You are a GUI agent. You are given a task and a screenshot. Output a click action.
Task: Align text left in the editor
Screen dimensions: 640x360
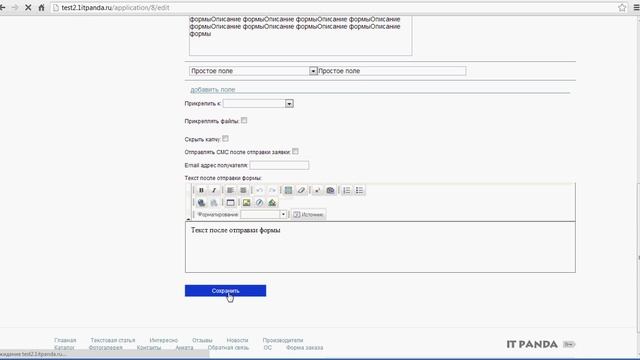click(230, 190)
